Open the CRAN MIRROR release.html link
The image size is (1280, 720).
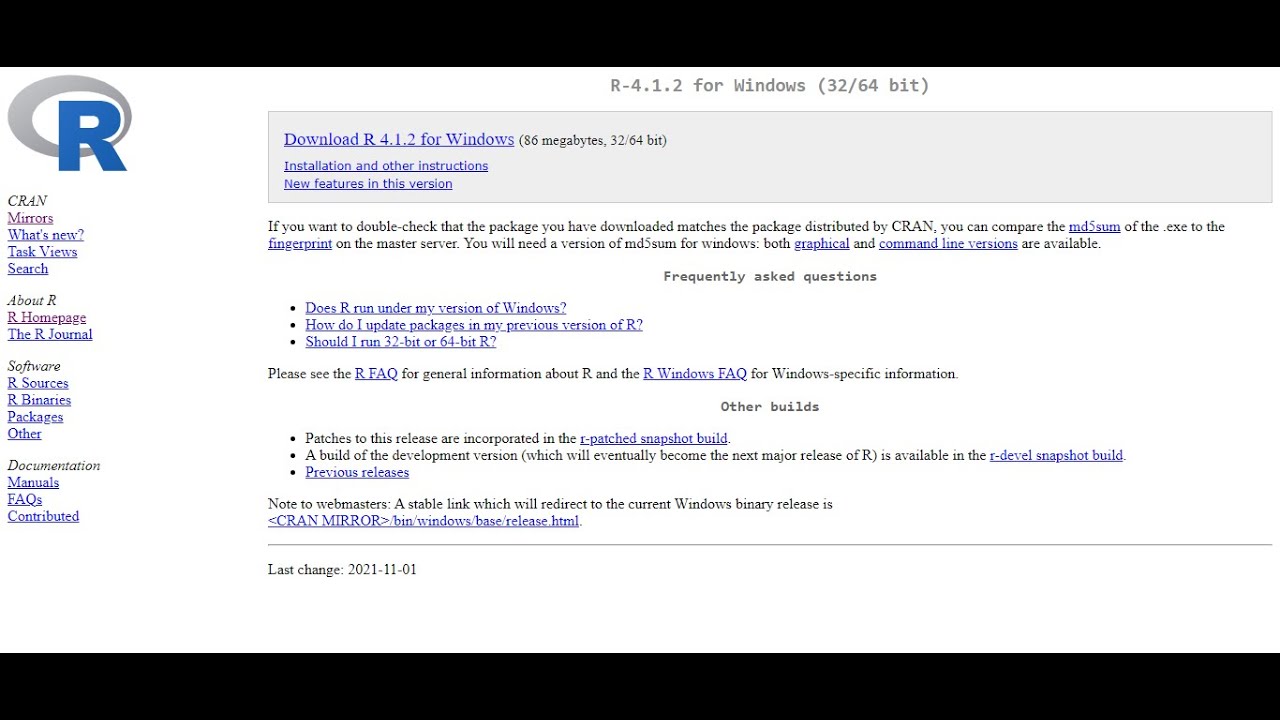pyautogui.click(x=424, y=521)
